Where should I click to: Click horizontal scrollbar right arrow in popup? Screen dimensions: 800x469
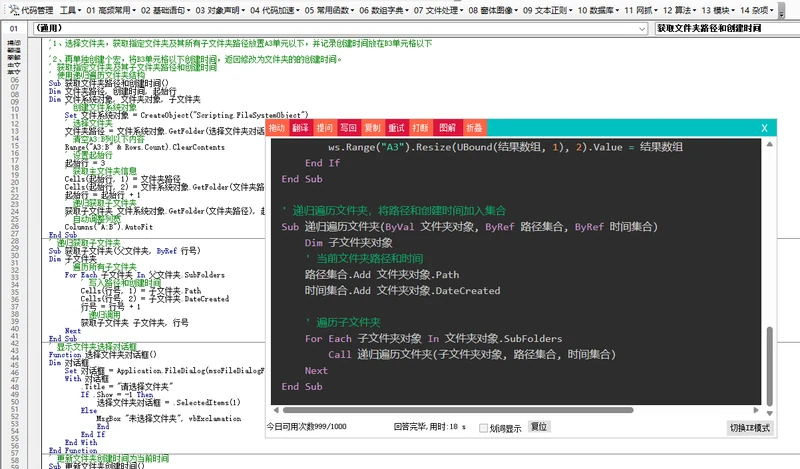point(756,410)
